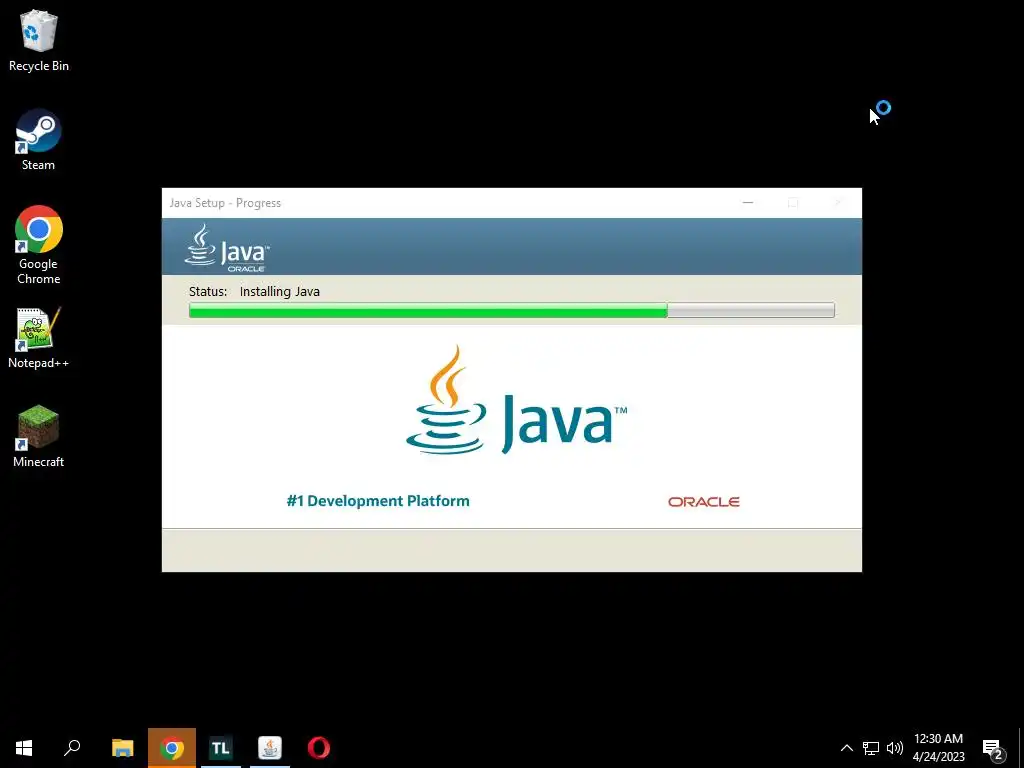Click the Java Oracle logo in installer header
The height and width of the screenshot is (768, 1024).
pos(227,248)
